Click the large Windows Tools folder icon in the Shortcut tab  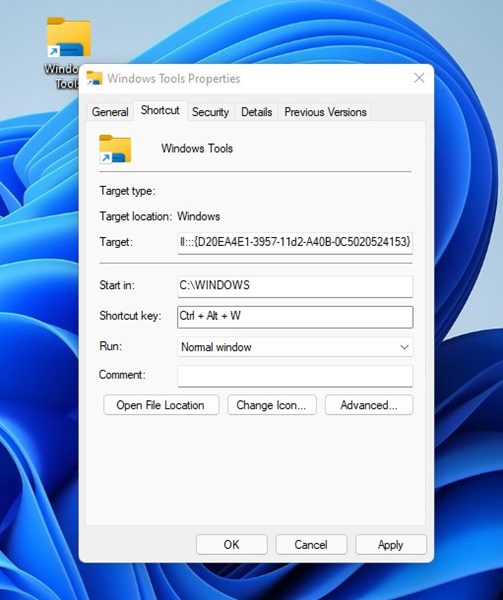click(115, 149)
